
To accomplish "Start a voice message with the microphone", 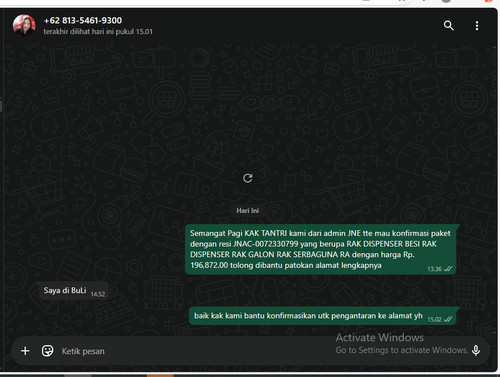I will pos(476,350).
